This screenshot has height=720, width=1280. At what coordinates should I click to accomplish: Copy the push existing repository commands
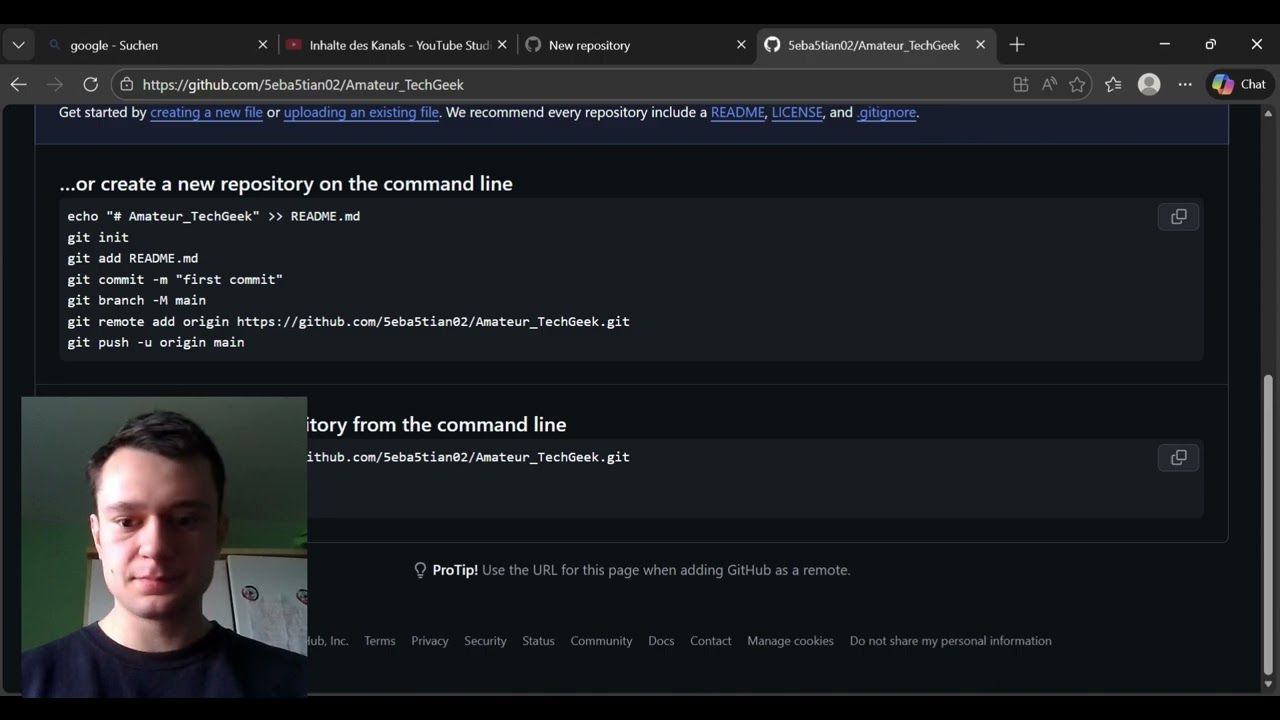pos(1178,458)
